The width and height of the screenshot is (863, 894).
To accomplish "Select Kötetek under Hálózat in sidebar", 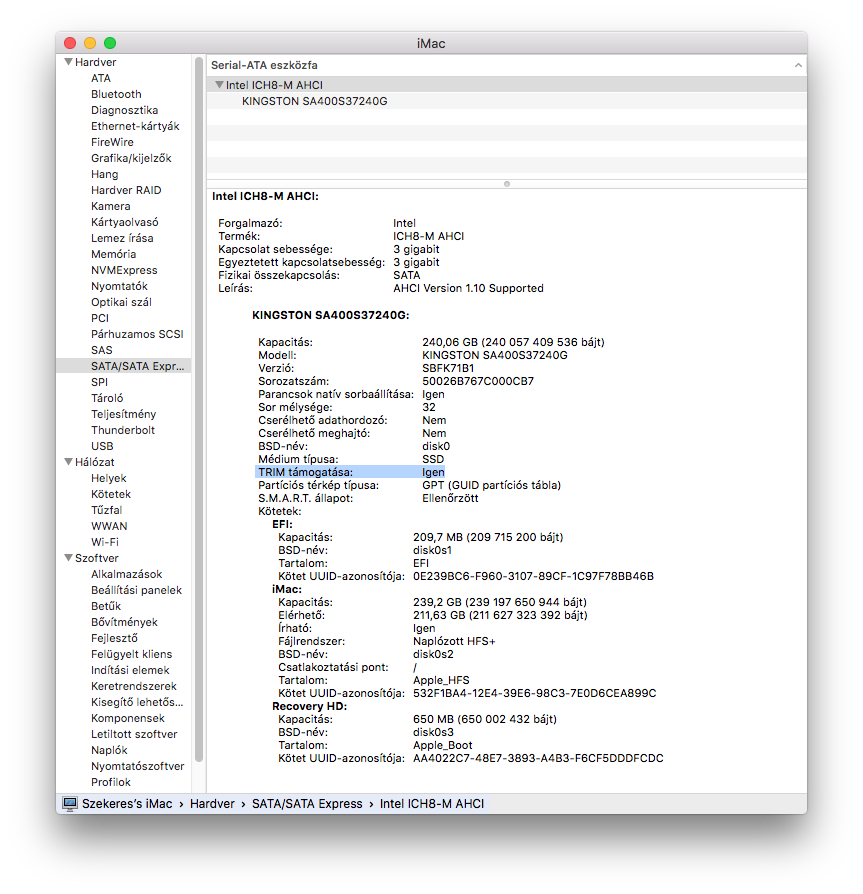I will point(111,494).
